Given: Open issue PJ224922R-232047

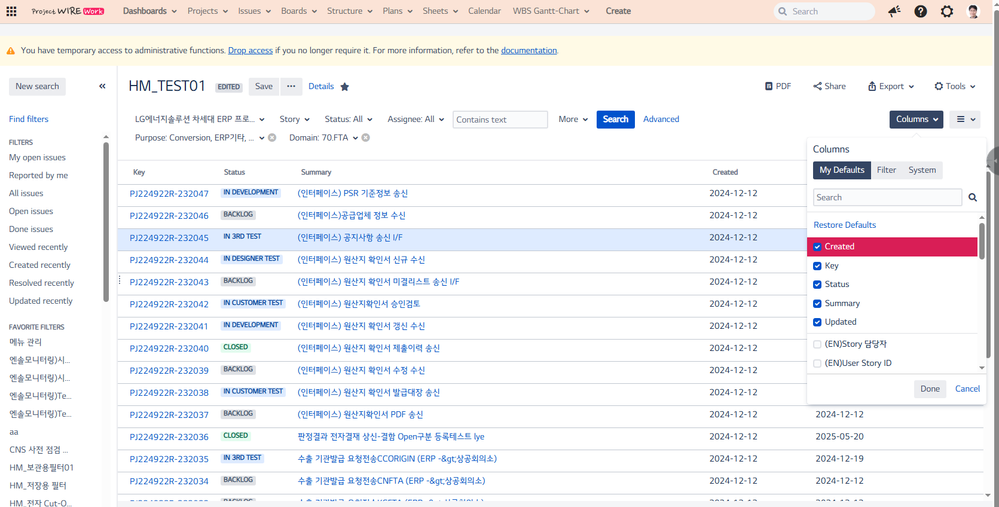Looking at the screenshot, I should coord(169,194).
